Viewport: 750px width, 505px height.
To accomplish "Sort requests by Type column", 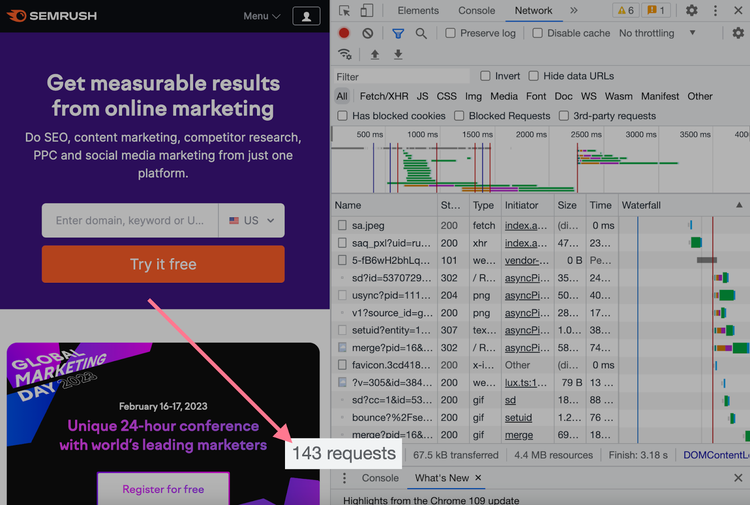I will [483, 205].
